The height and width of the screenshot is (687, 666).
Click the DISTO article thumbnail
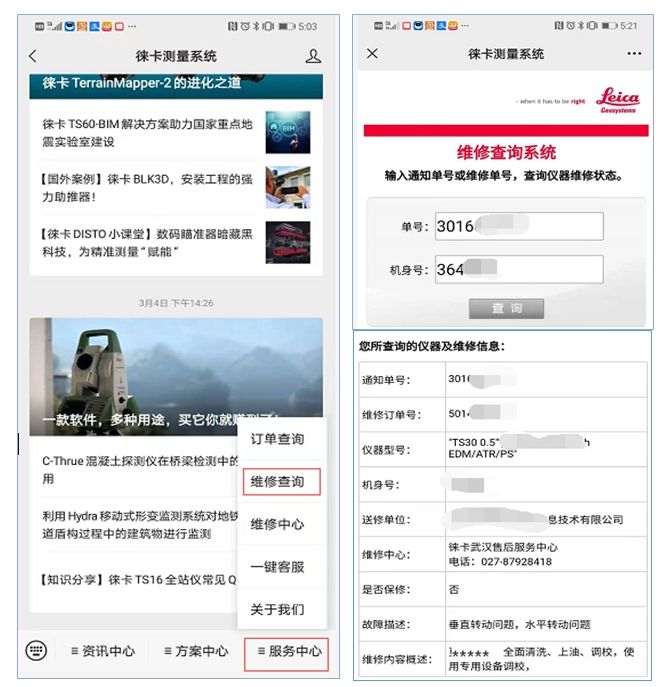tap(288, 242)
